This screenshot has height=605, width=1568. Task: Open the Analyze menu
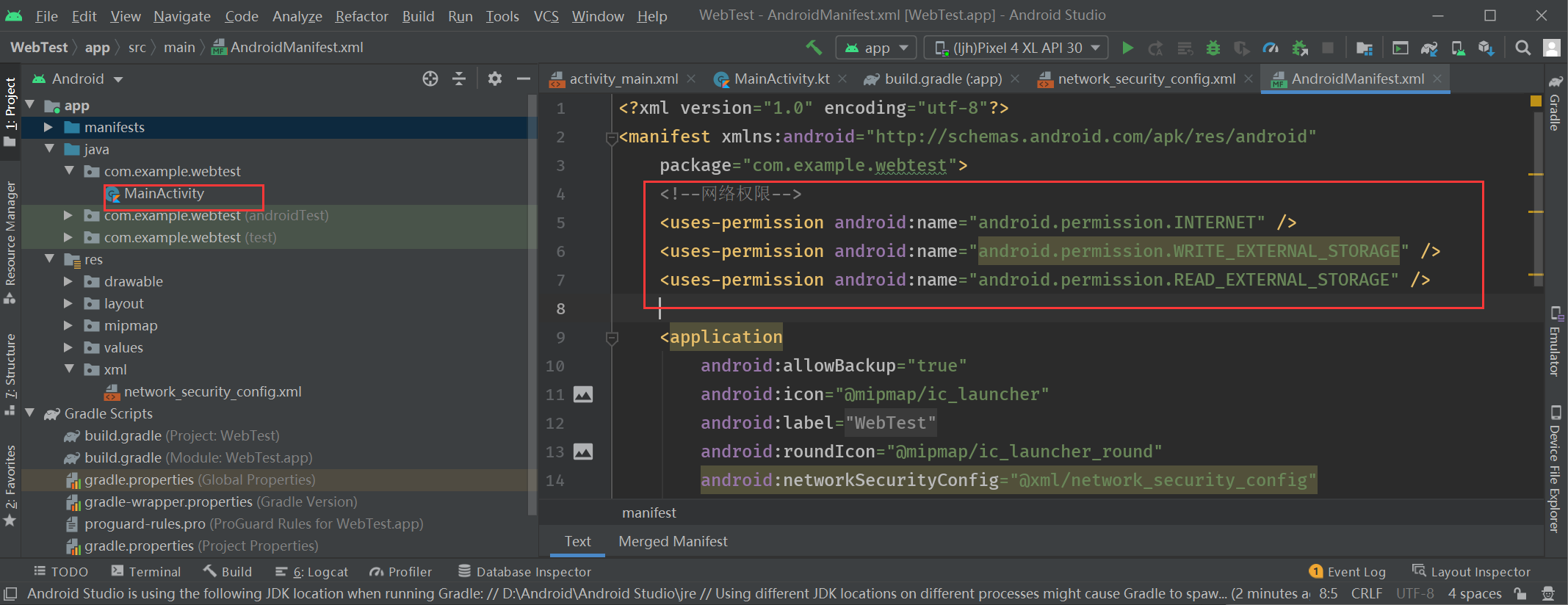click(297, 16)
